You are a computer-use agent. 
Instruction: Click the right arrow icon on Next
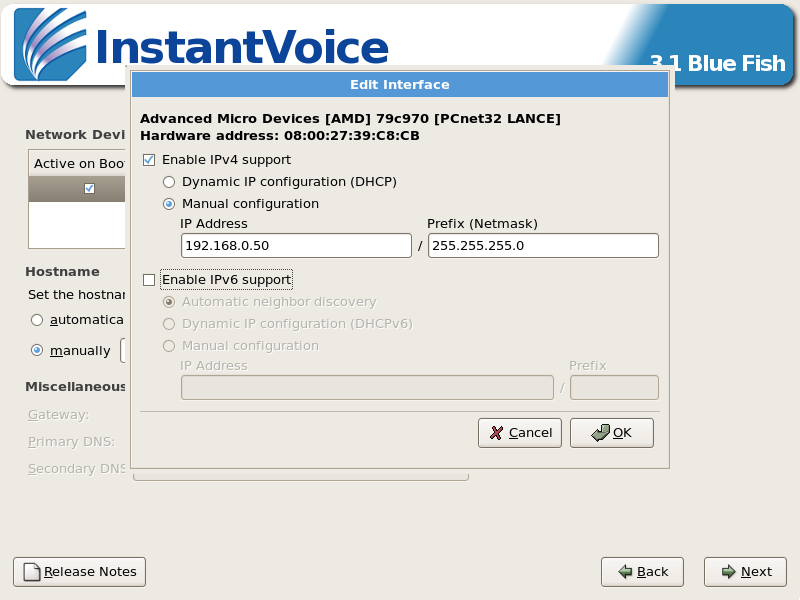pos(726,572)
